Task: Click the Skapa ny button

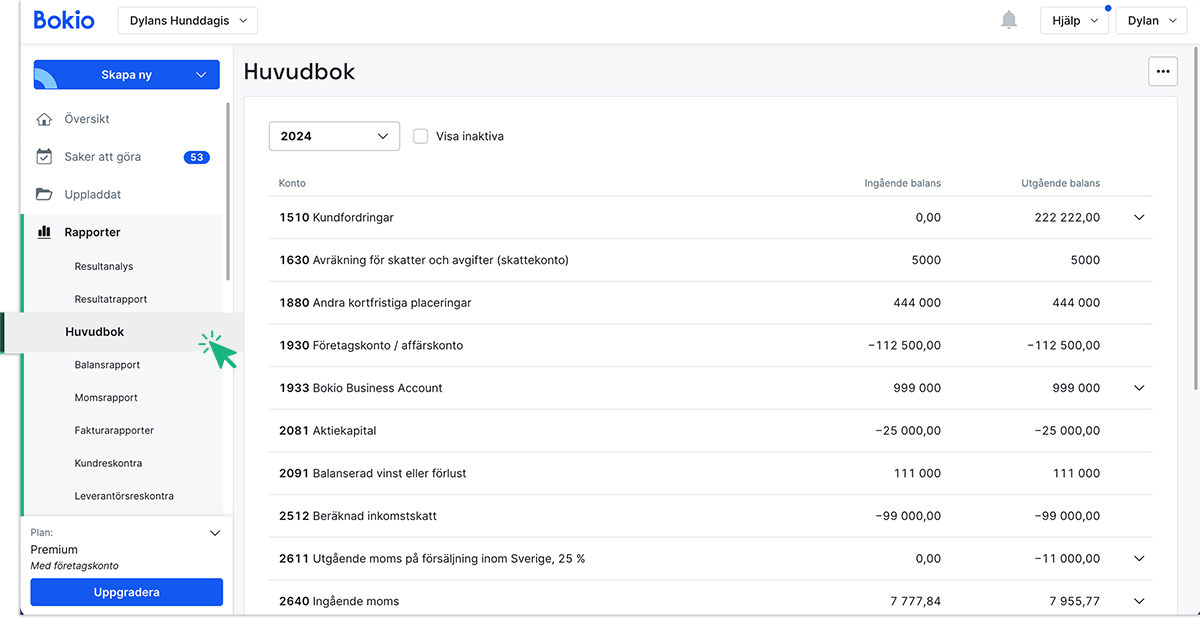Action: coord(126,75)
